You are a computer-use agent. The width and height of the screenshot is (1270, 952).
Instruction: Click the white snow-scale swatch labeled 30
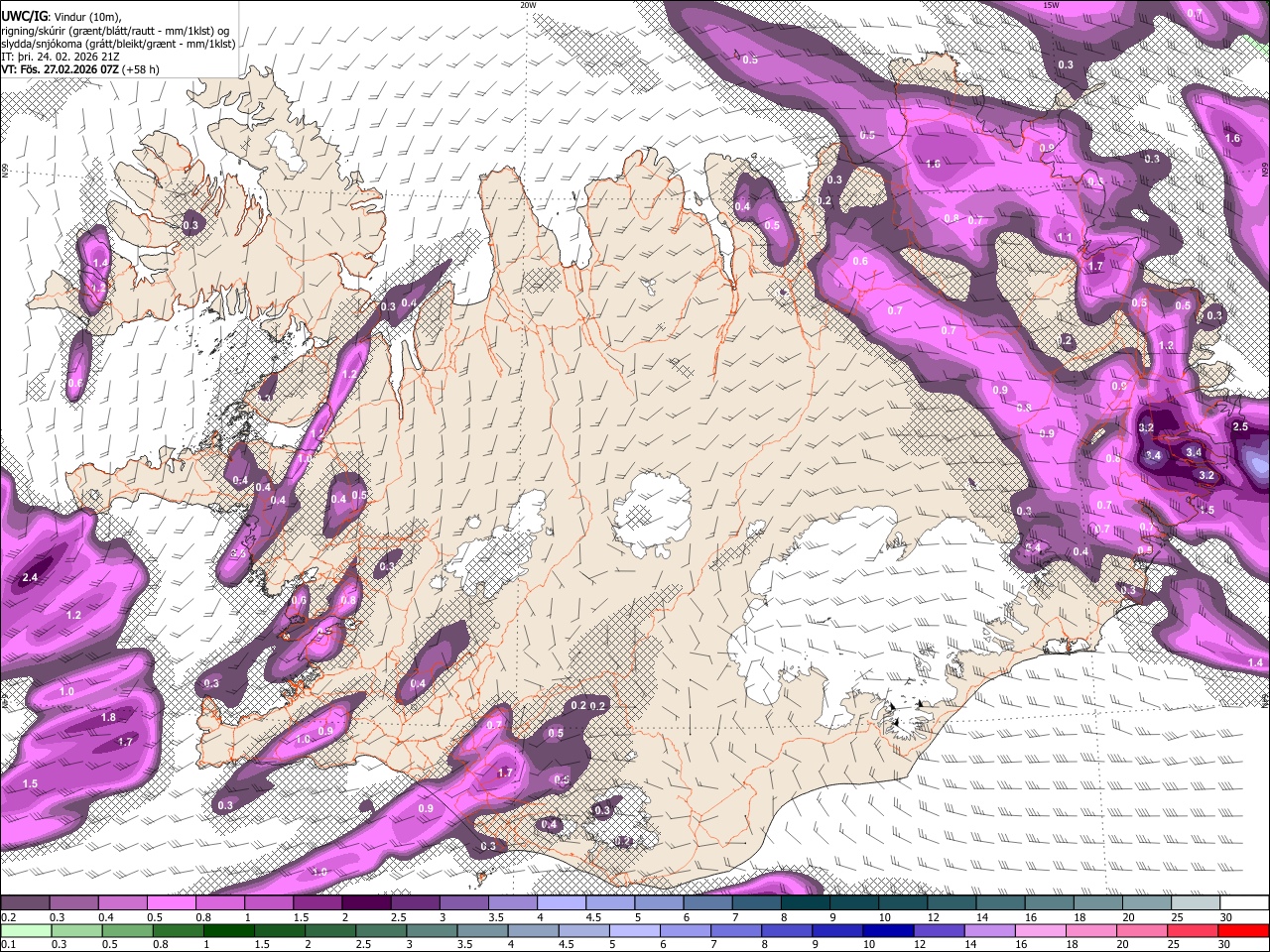tap(1245, 903)
